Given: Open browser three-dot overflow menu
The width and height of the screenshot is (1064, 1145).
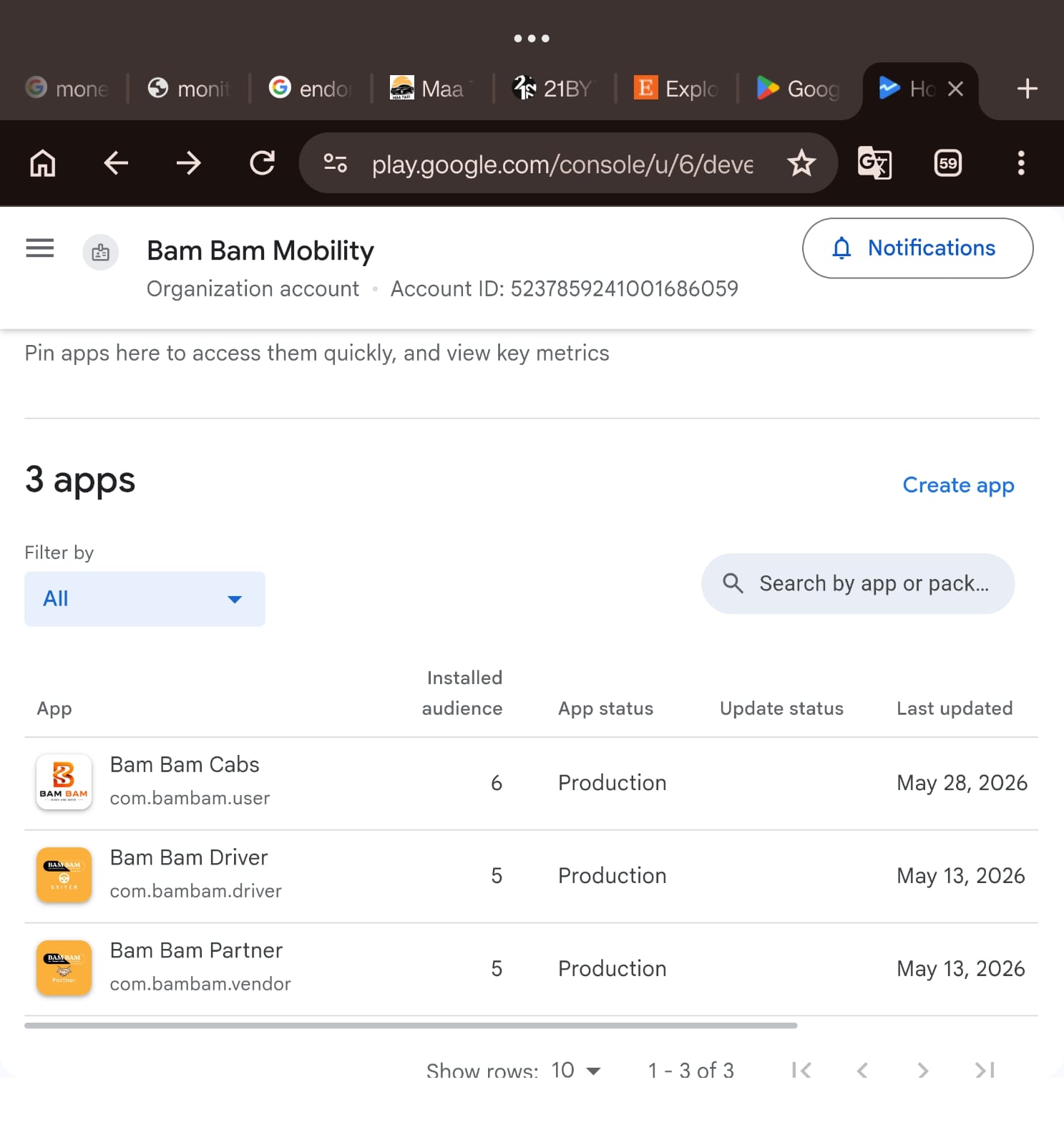Looking at the screenshot, I should 1021,163.
